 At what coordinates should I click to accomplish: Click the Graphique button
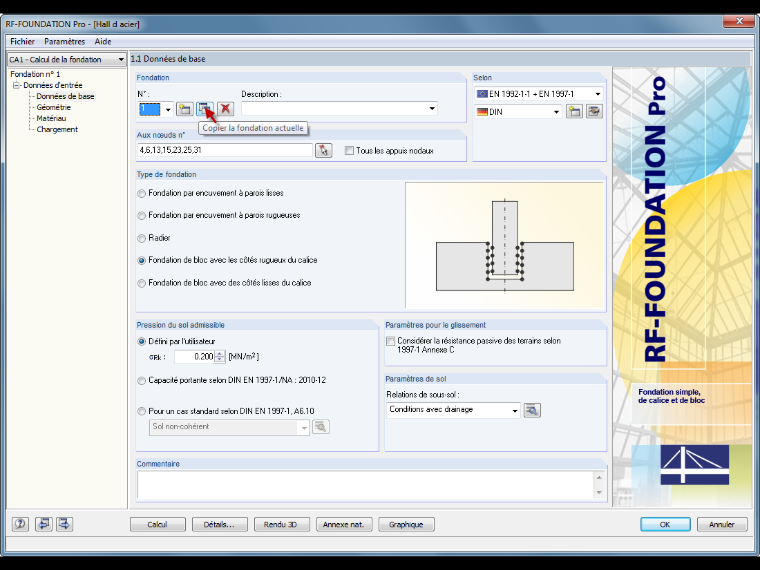pos(406,524)
